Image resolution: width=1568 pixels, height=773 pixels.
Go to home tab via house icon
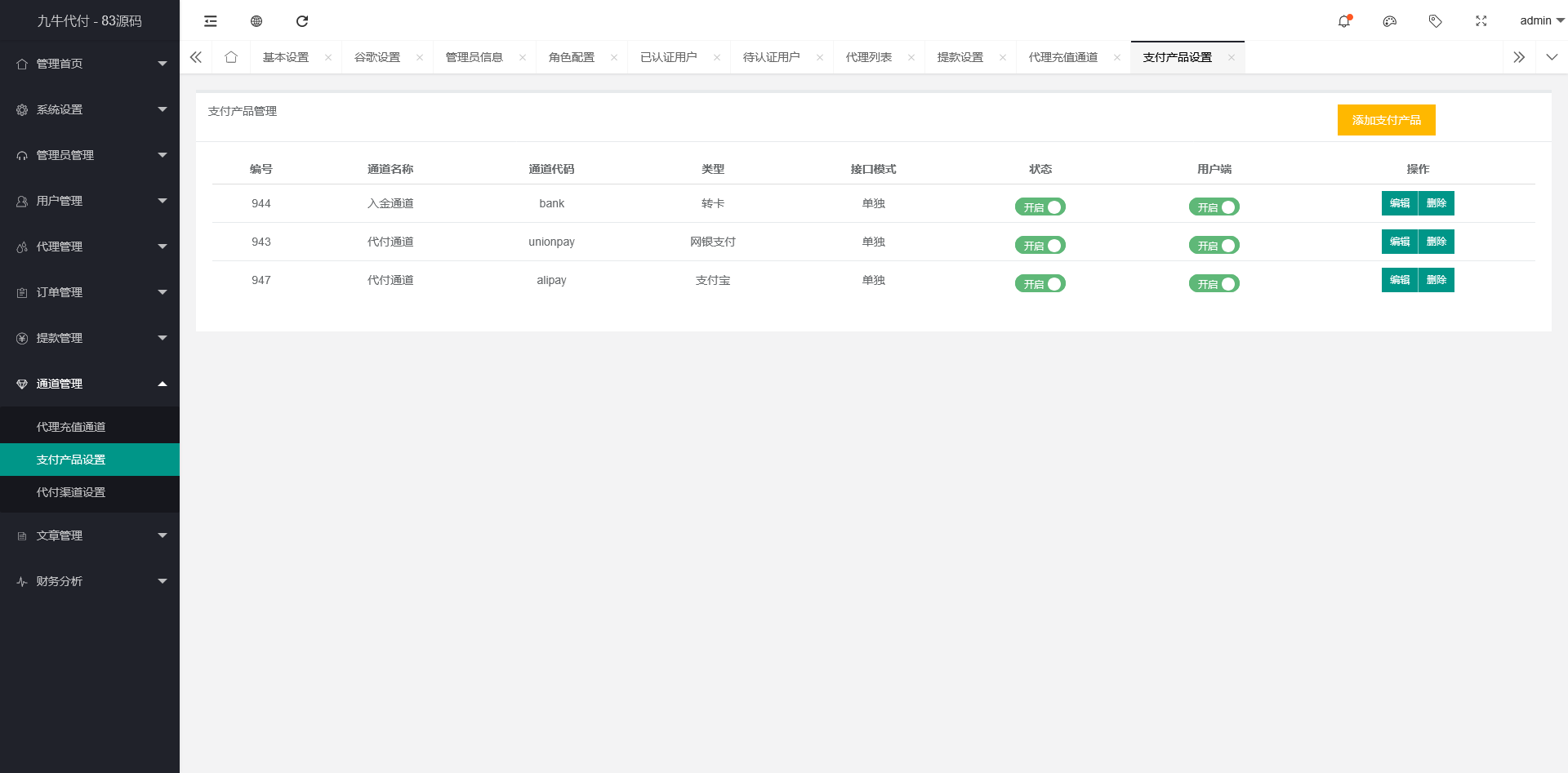pos(231,57)
